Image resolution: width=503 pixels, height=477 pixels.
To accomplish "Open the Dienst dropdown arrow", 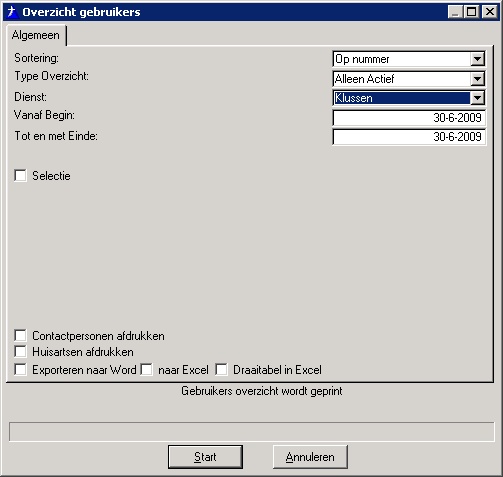I will coord(477,98).
